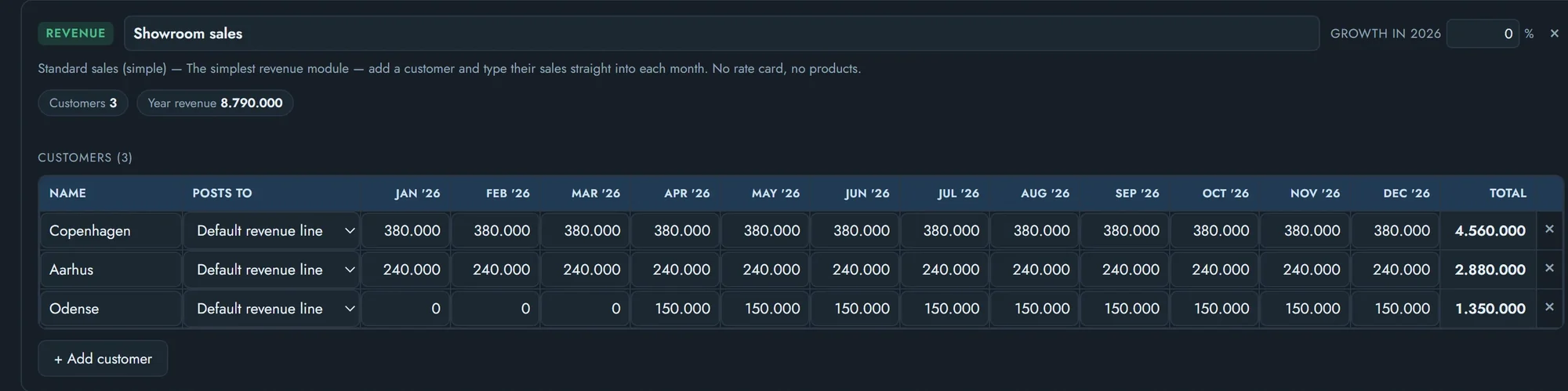Viewport: 1568px width, 391px height.
Task: Edit the Copenhagen name cell
Action: pos(111,231)
